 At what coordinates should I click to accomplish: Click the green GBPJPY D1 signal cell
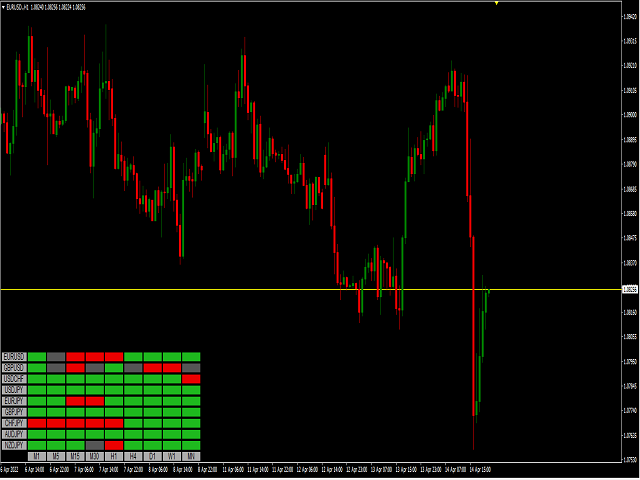click(153, 412)
